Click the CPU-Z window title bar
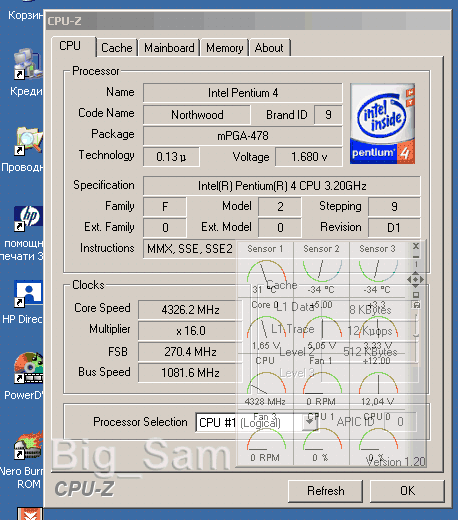458x520 pixels. [x=247, y=21]
